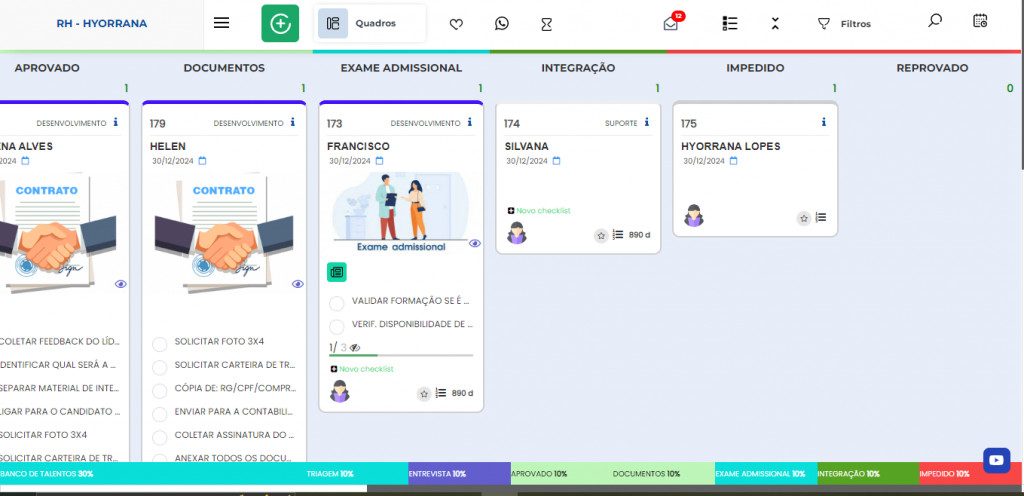Toggle eye visibility on Francisco card image

[x=474, y=243]
